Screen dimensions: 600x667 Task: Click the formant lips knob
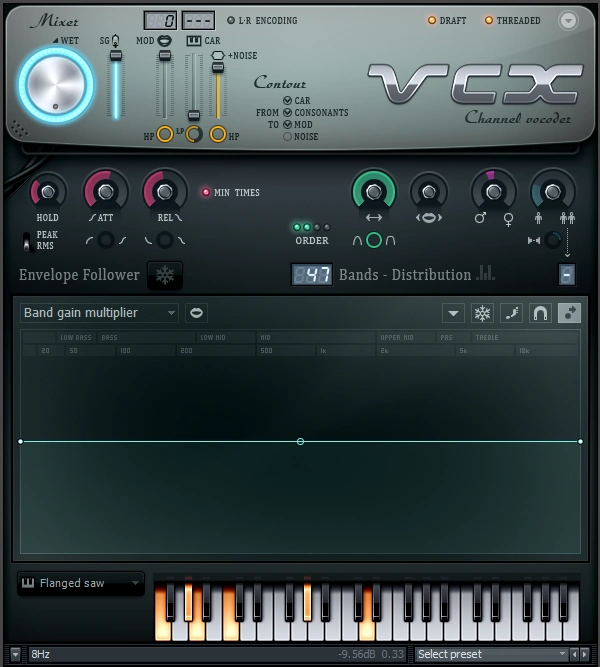point(429,192)
